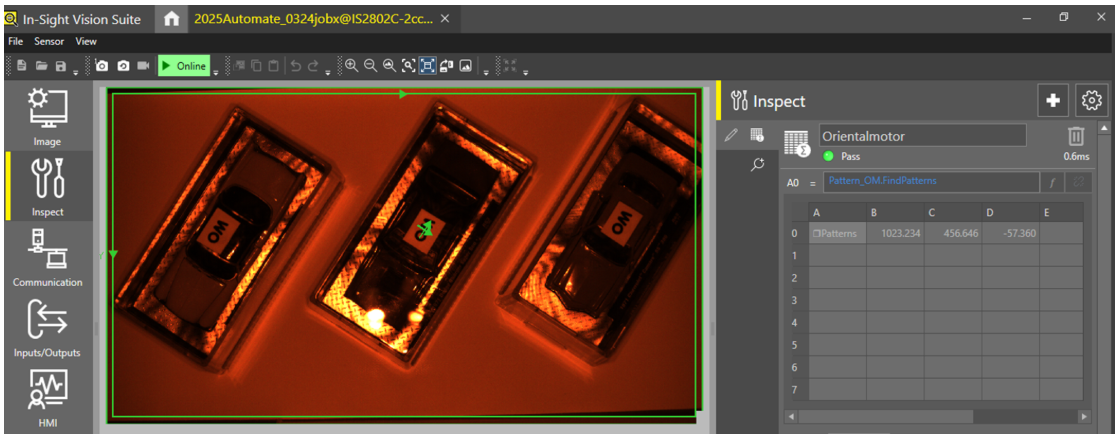Click the Redo arrow
This screenshot has width=1118, height=437.
coord(314,66)
